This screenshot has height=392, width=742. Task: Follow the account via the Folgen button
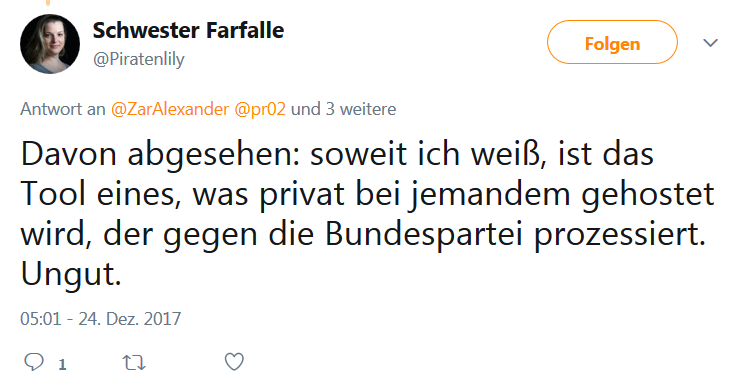pyautogui.click(x=612, y=42)
